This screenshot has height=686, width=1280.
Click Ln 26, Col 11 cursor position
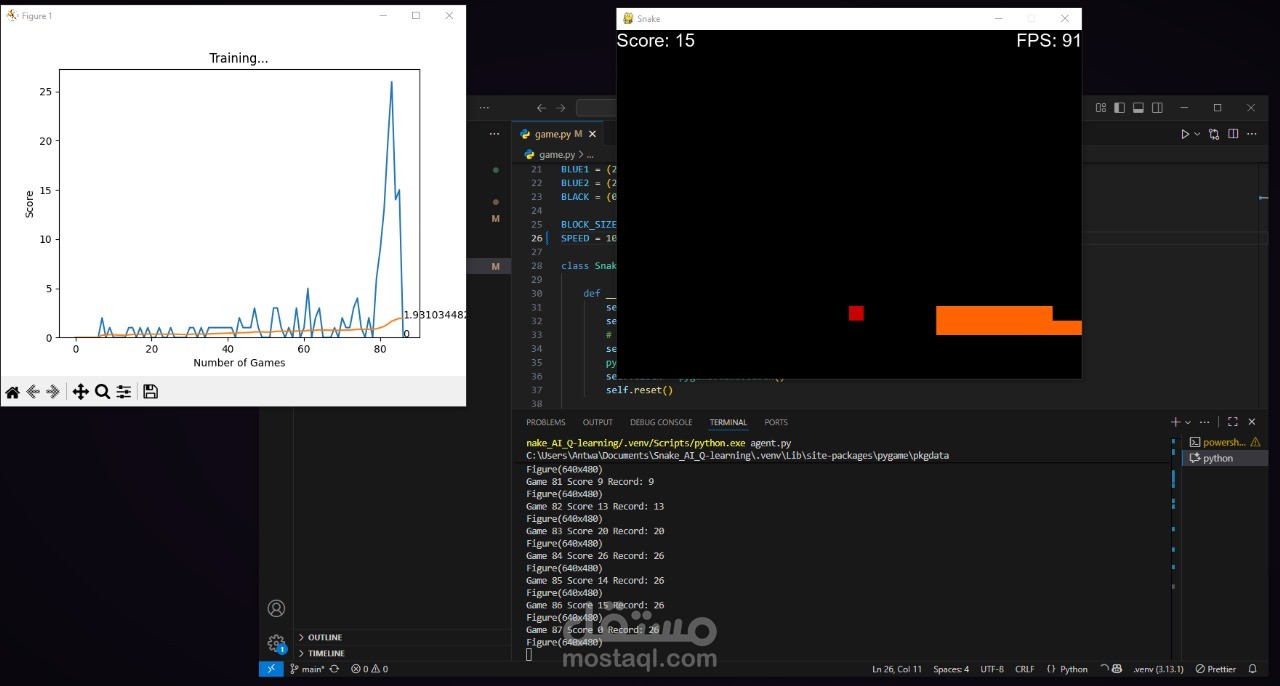click(x=897, y=669)
